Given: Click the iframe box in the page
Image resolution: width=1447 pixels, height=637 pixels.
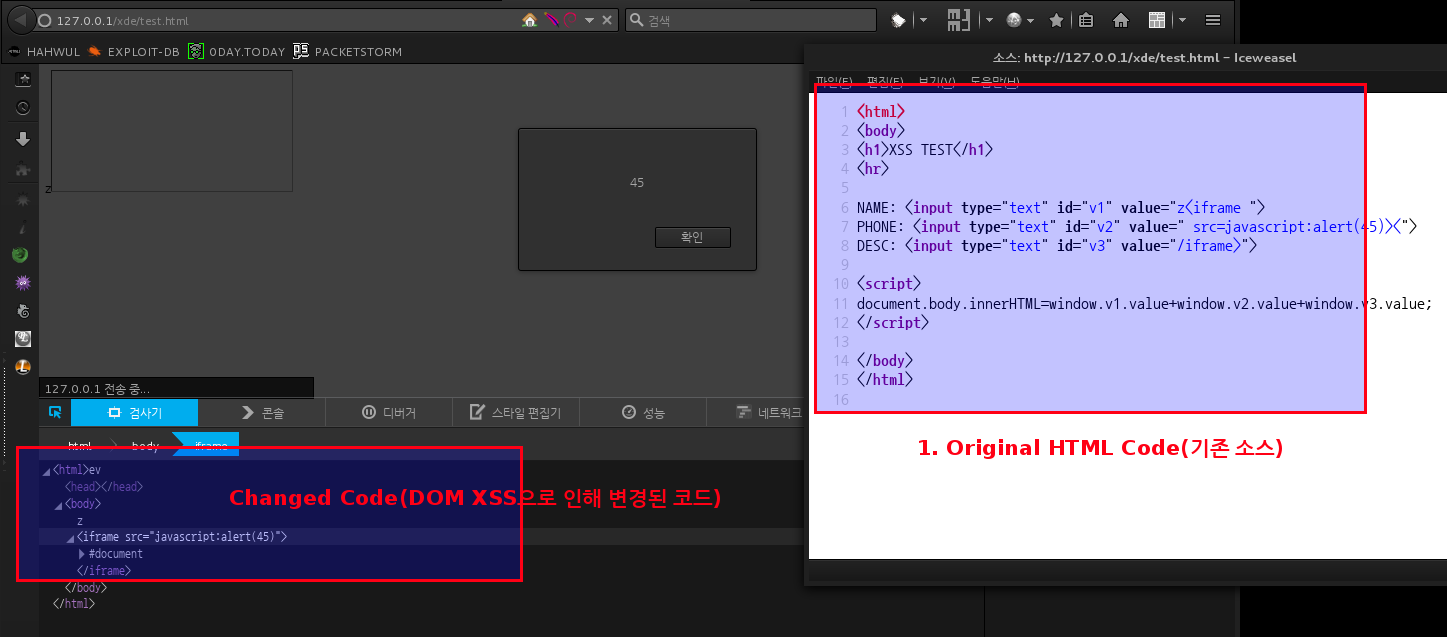Looking at the screenshot, I should point(172,131).
